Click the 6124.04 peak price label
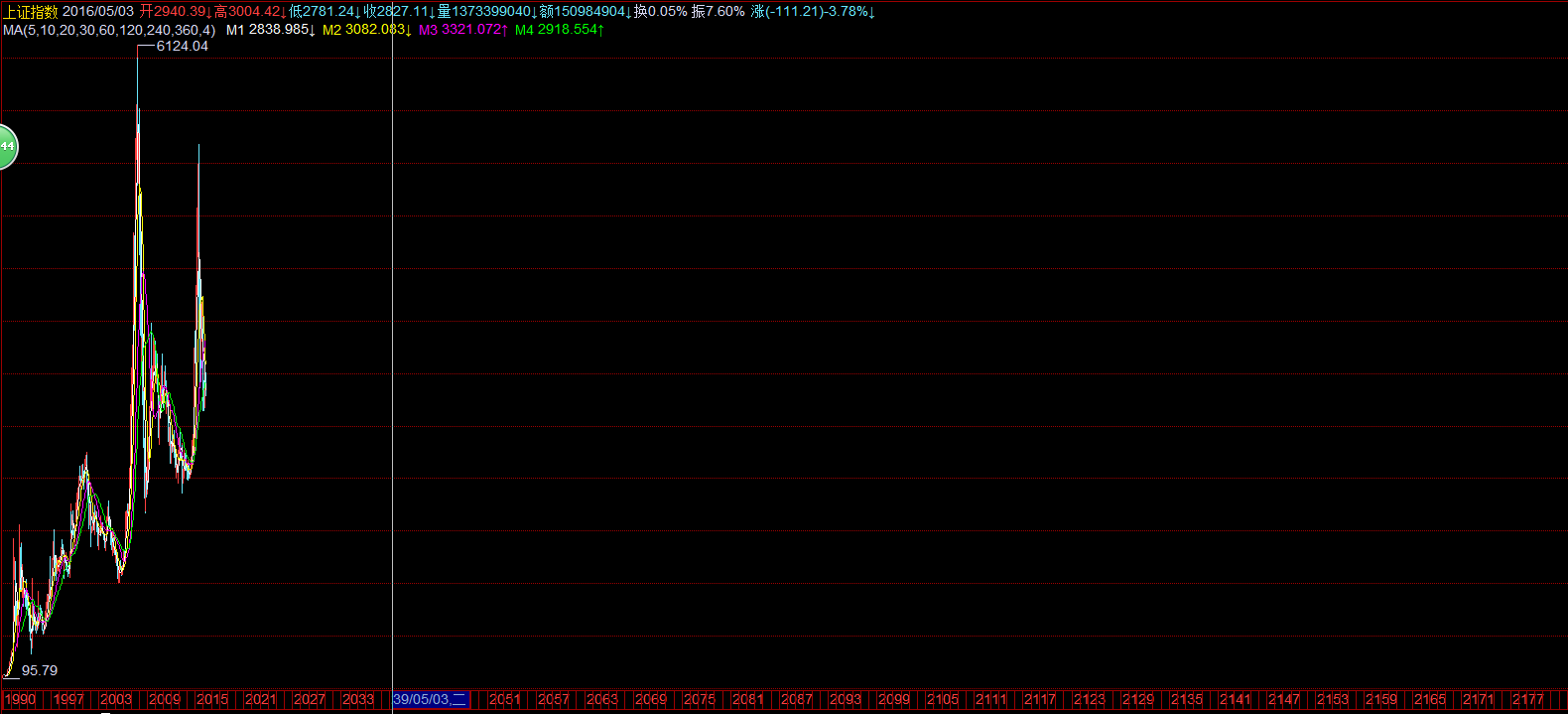The image size is (1568, 714). [x=183, y=46]
